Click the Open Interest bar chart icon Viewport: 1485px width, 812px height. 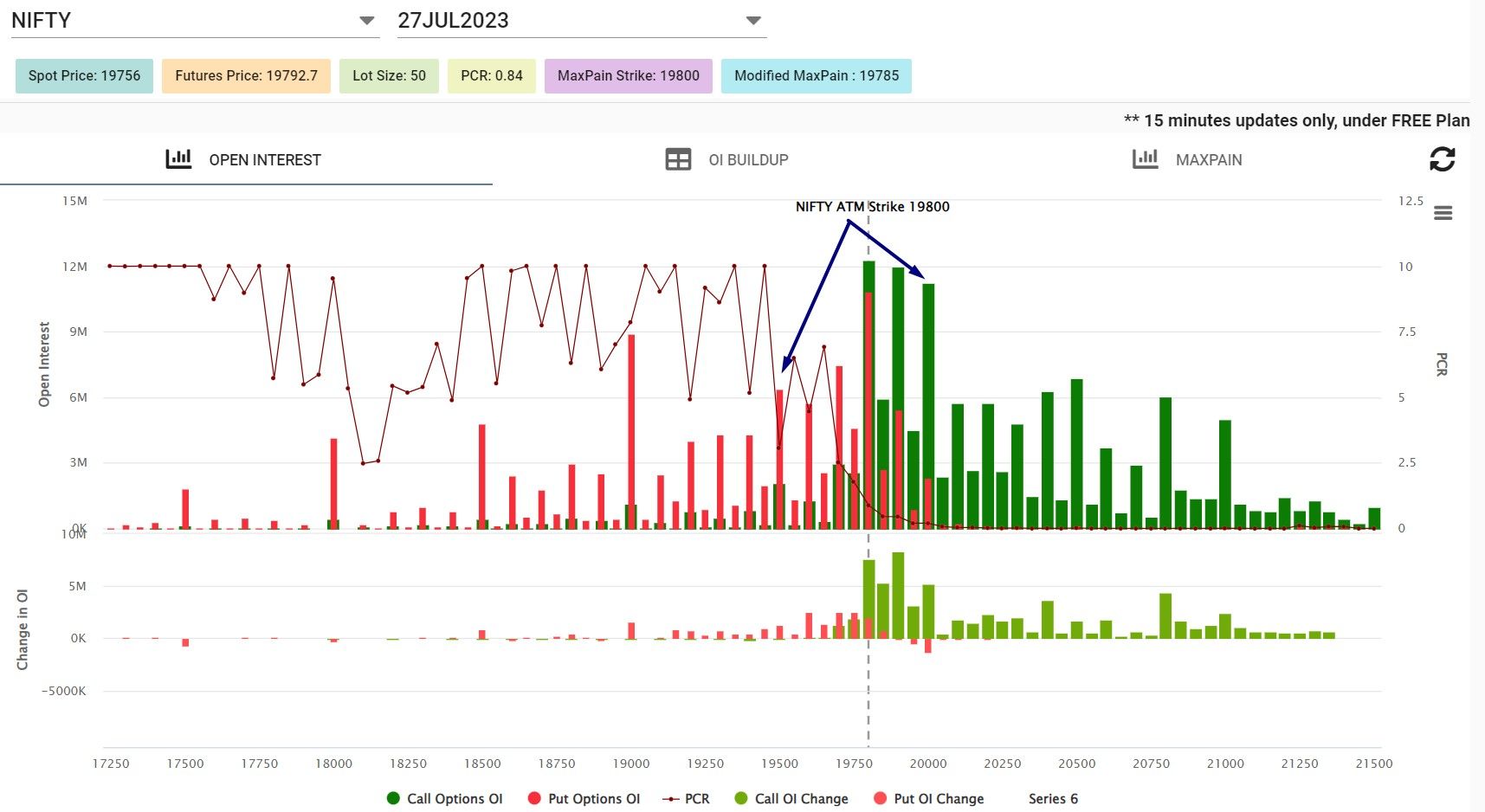[x=178, y=158]
